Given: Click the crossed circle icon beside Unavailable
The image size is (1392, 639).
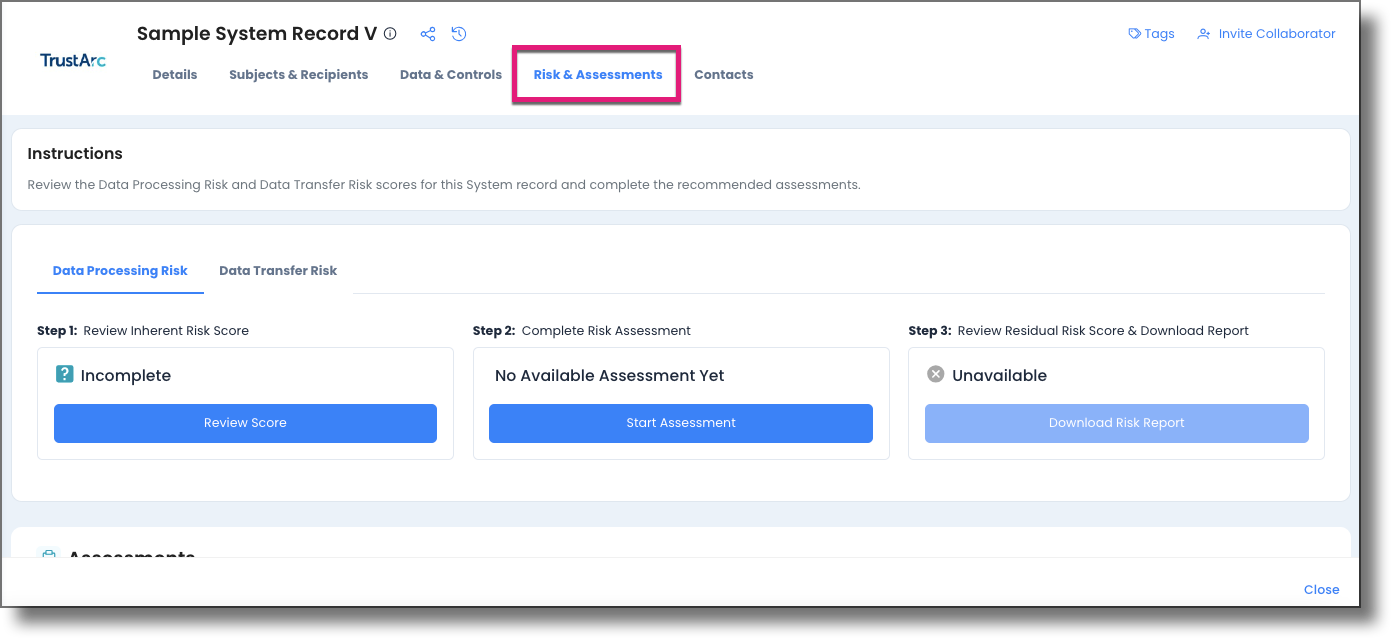Looking at the screenshot, I should tap(934, 374).
